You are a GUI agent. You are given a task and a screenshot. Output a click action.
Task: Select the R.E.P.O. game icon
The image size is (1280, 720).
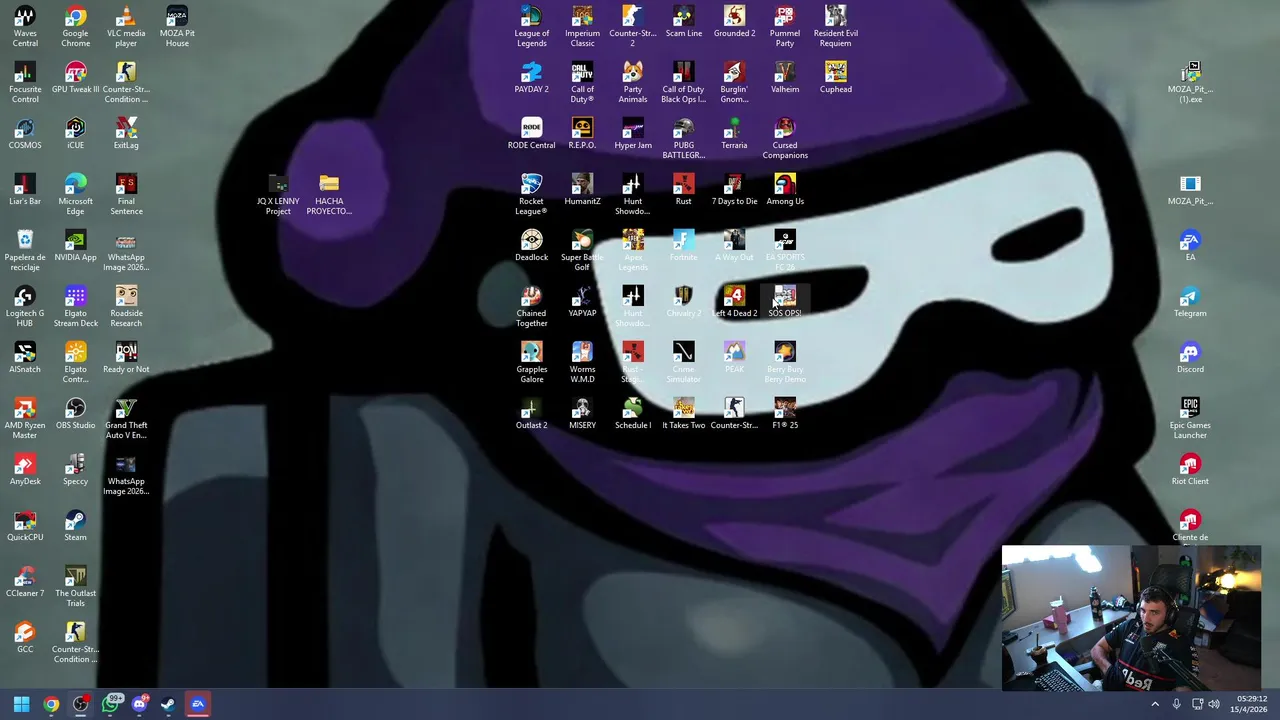(x=582, y=133)
